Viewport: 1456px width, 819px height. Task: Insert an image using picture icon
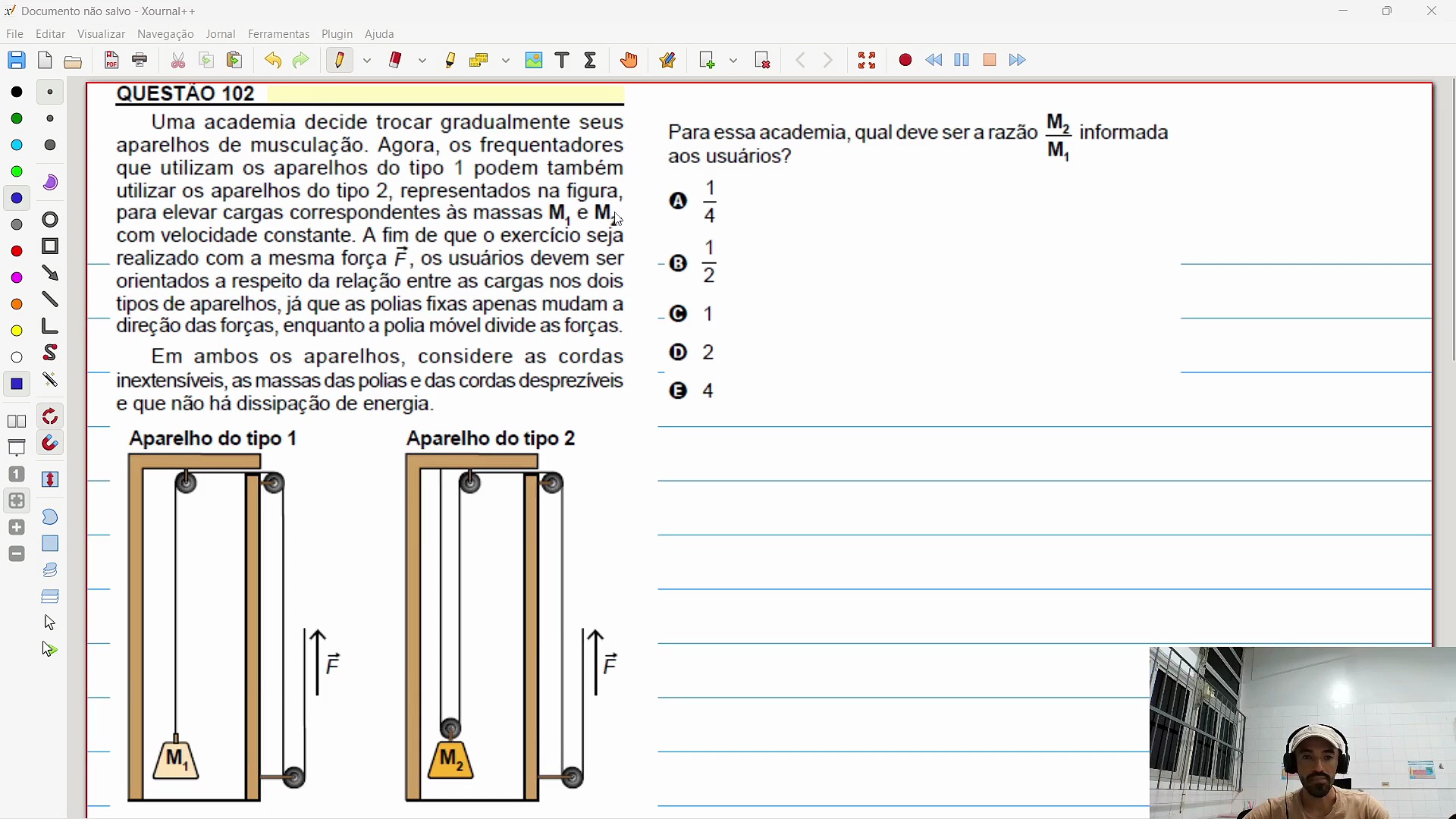point(534,61)
